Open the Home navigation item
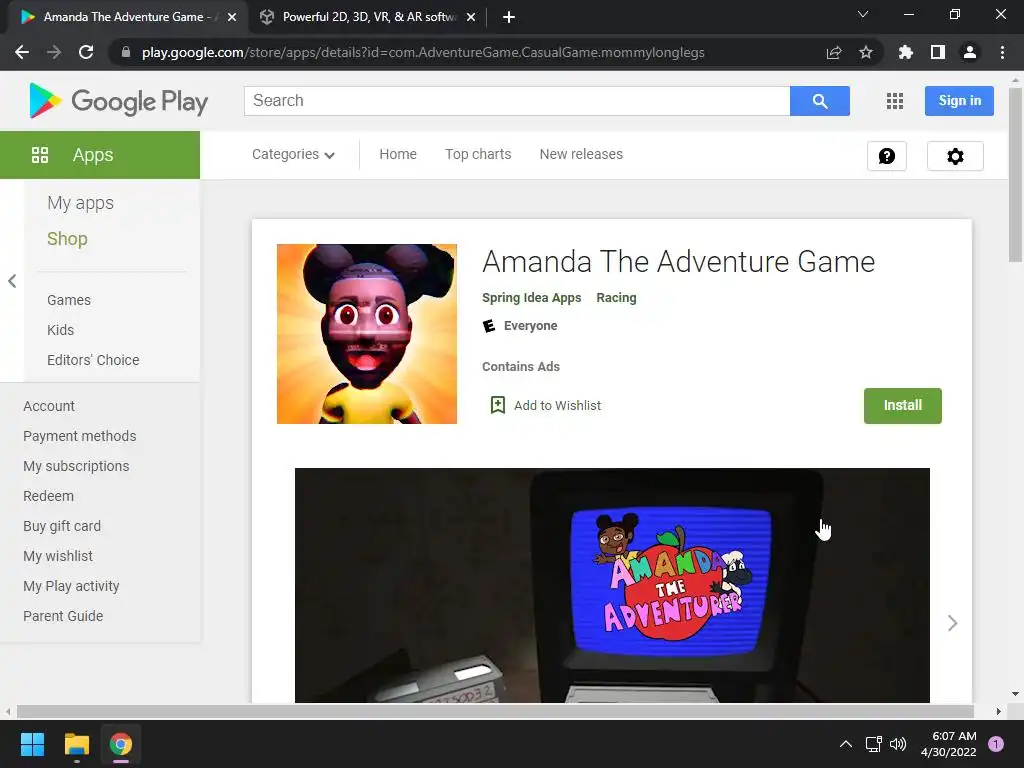This screenshot has height=768, width=1024. pyautogui.click(x=398, y=155)
